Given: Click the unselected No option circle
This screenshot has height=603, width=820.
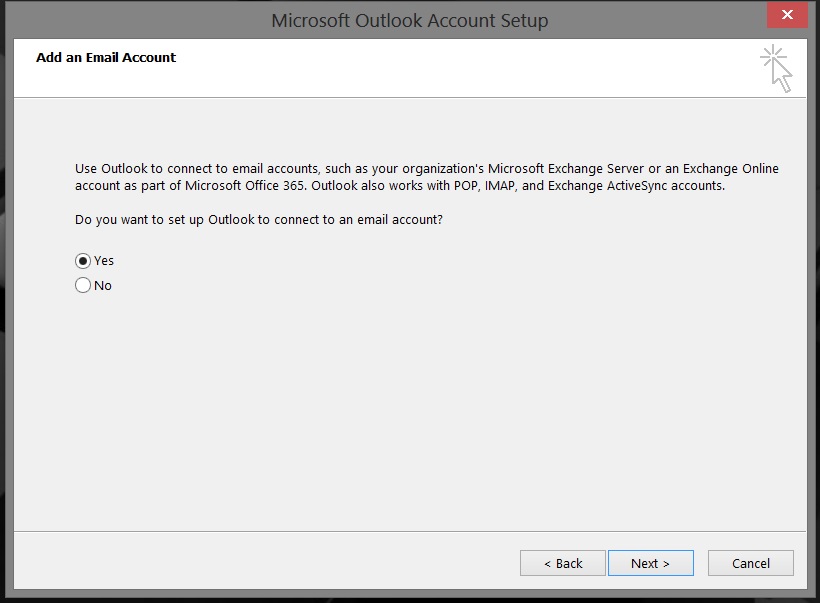Looking at the screenshot, I should (83, 285).
